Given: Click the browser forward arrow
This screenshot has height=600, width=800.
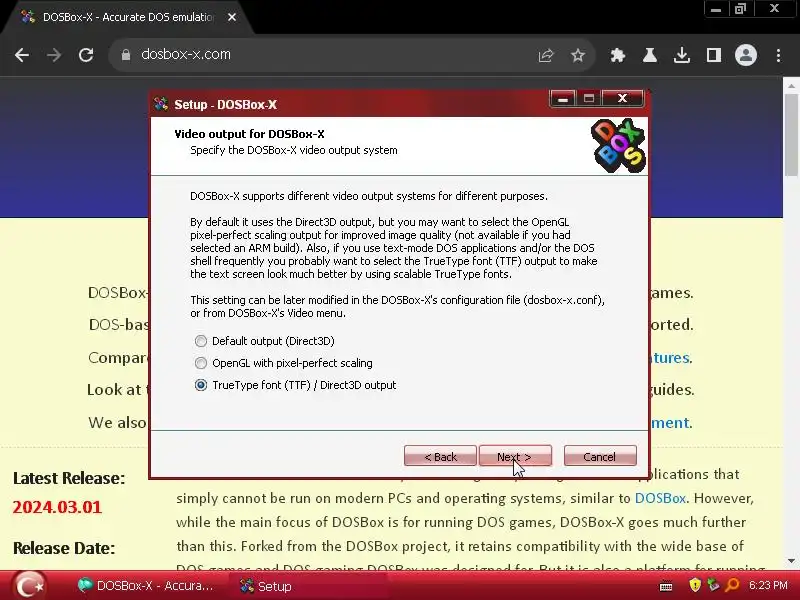Looking at the screenshot, I should coord(54,55).
